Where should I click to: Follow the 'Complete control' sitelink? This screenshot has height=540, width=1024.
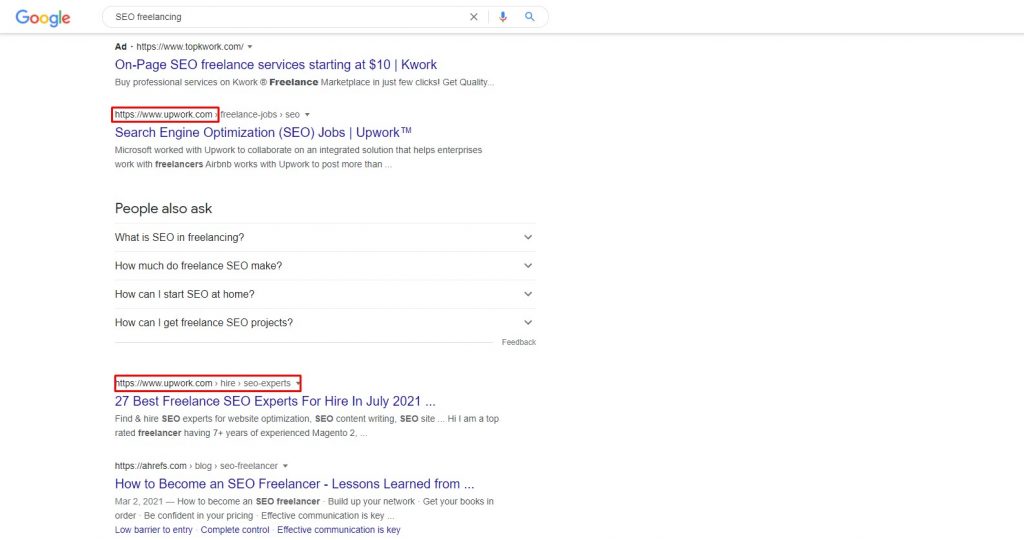[x=234, y=530]
